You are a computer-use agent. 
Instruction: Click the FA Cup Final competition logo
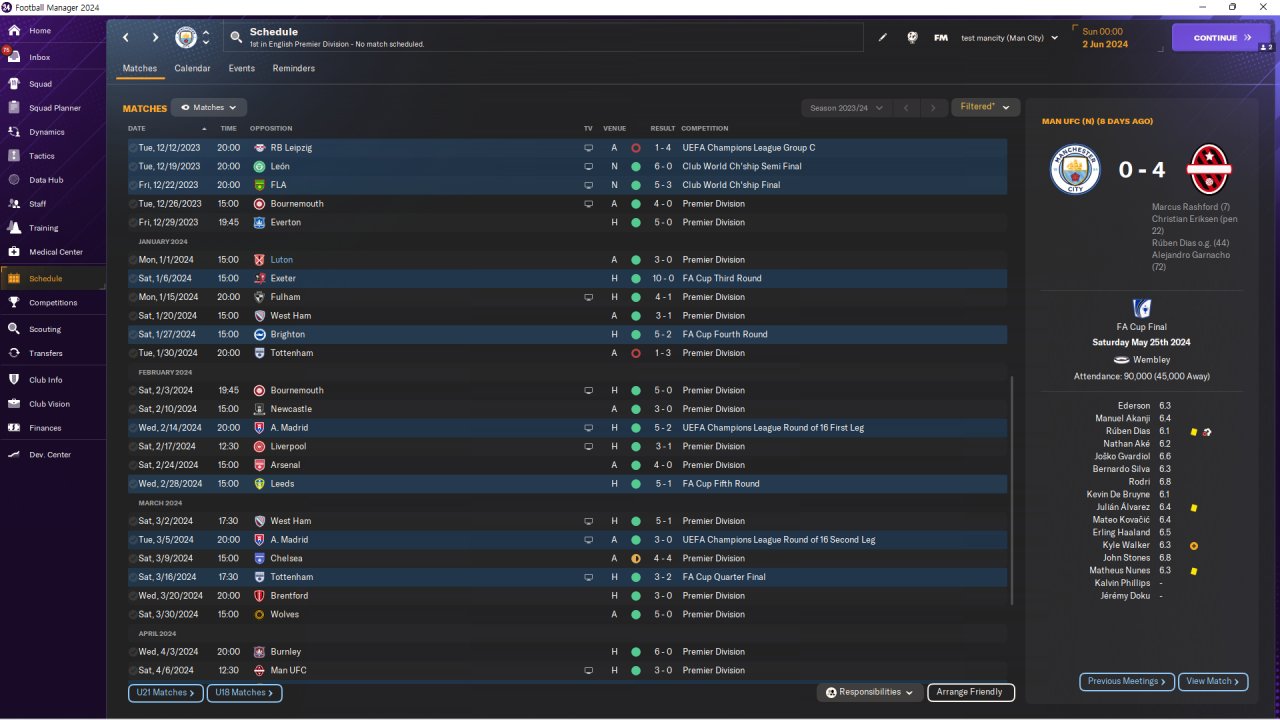(1141, 308)
